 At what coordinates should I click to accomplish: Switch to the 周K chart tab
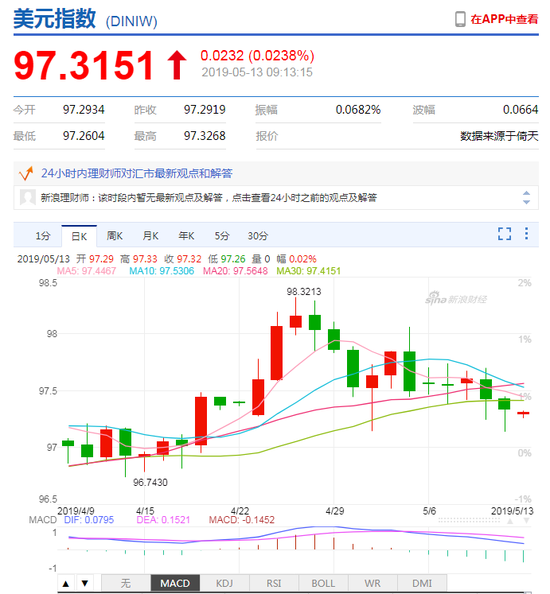(x=114, y=236)
